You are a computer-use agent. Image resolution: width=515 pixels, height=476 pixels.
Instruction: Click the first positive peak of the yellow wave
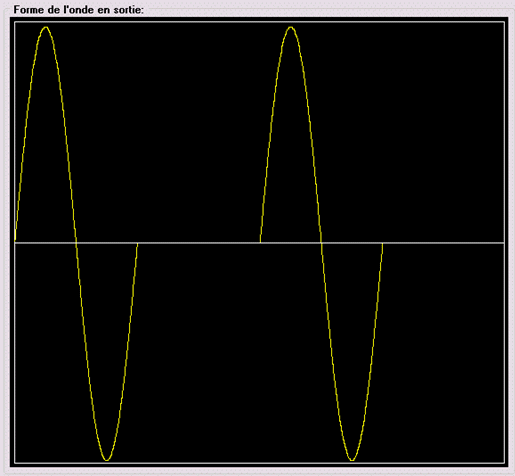pyautogui.click(x=46, y=27)
